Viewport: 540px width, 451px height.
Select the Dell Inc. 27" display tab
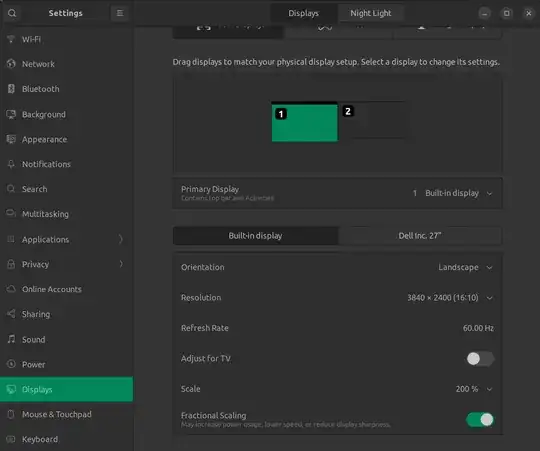click(420, 236)
